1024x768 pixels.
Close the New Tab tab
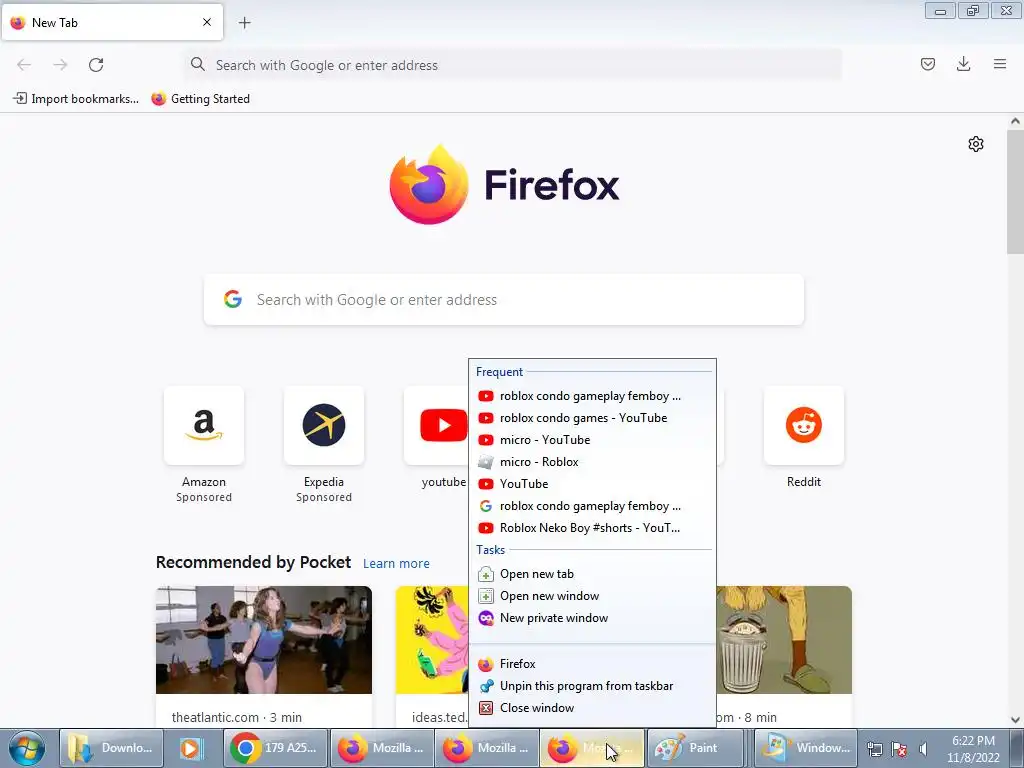coord(207,22)
